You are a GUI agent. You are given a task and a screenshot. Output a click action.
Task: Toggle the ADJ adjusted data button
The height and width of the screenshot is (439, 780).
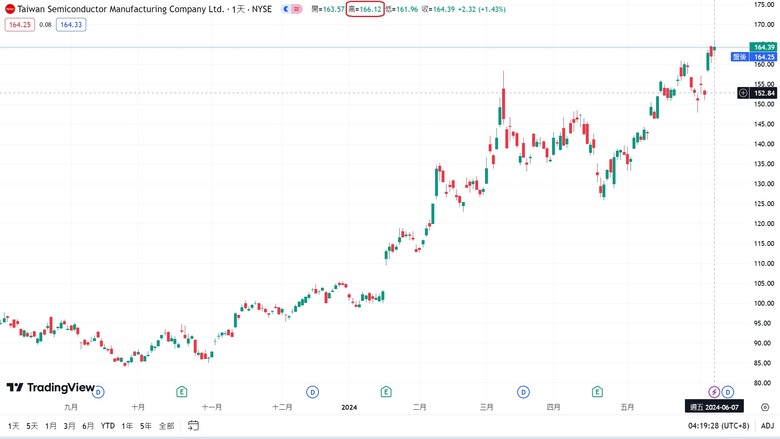768,426
